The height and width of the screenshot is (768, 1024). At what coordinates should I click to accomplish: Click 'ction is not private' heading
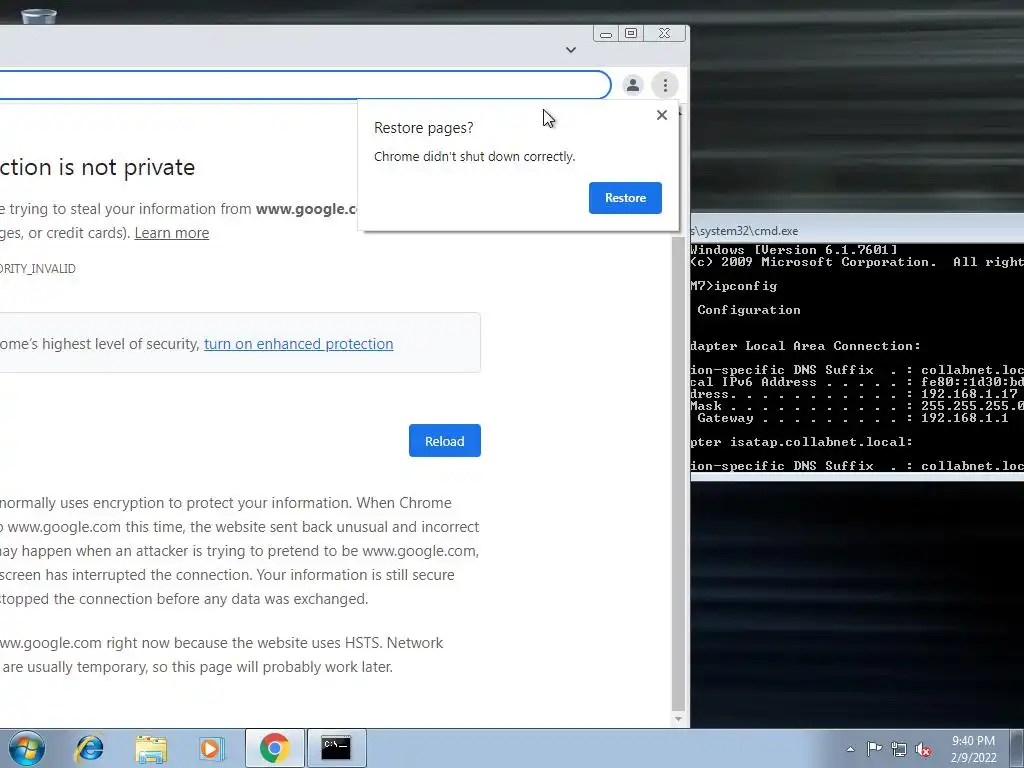click(x=97, y=167)
